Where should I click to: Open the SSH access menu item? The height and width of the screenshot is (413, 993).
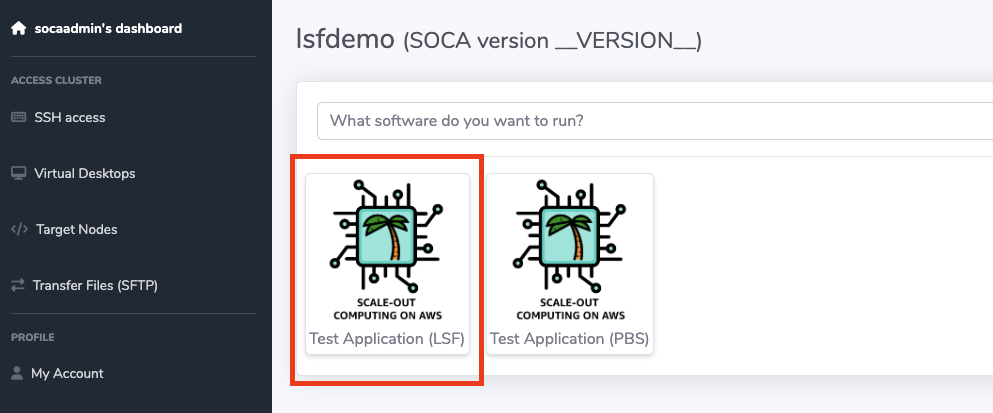tap(69, 118)
